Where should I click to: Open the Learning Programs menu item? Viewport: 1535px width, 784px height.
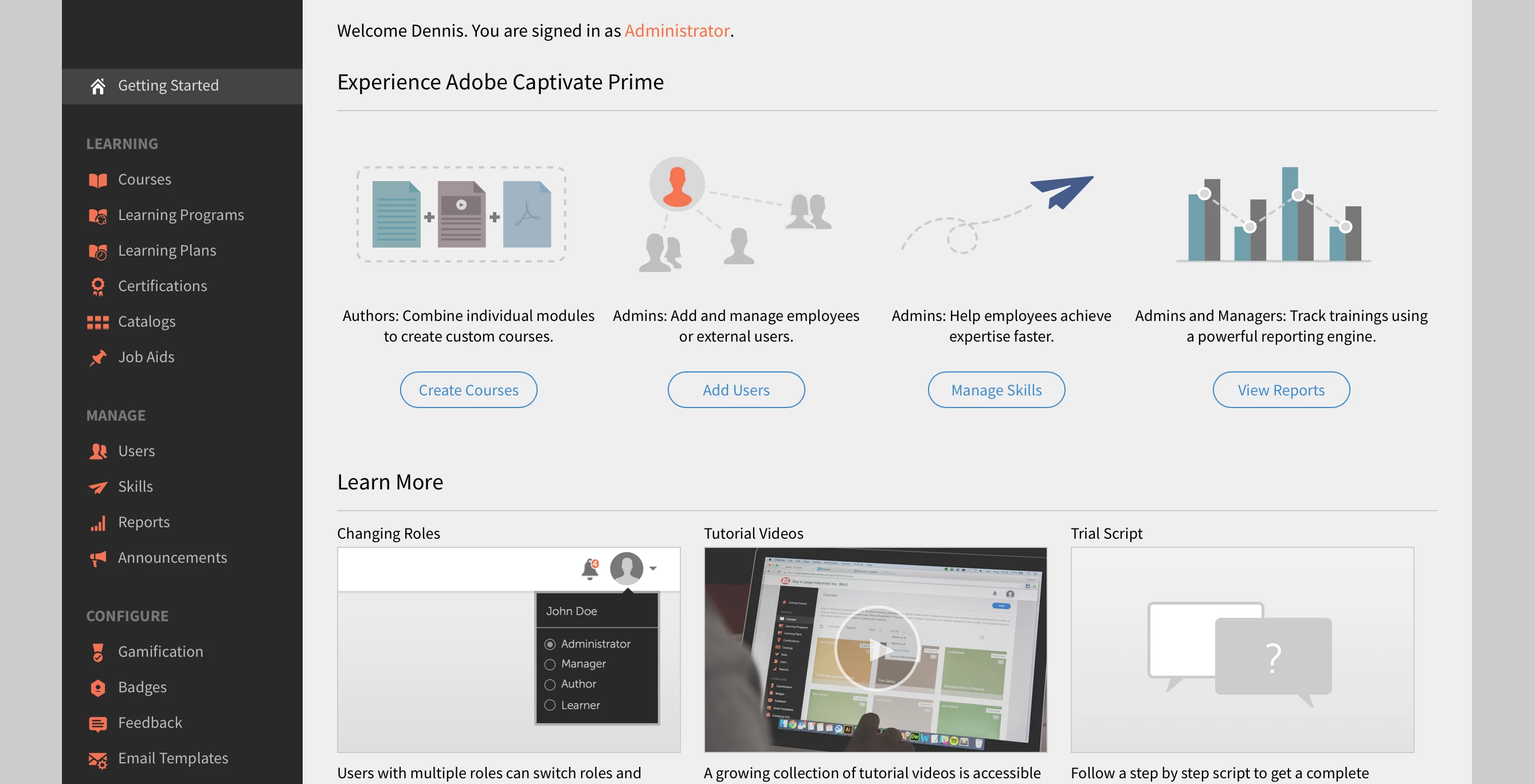click(181, 215)
